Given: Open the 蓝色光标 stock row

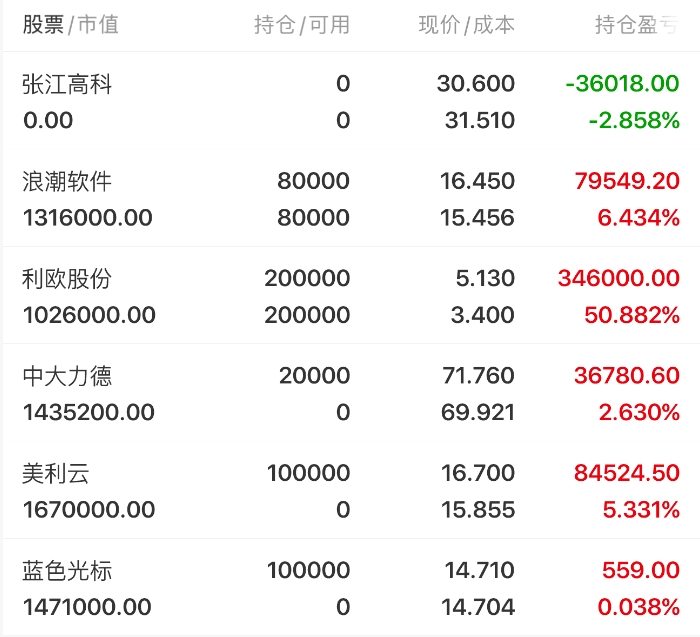Looking at the screenshot, I should (x=350, y=588).
